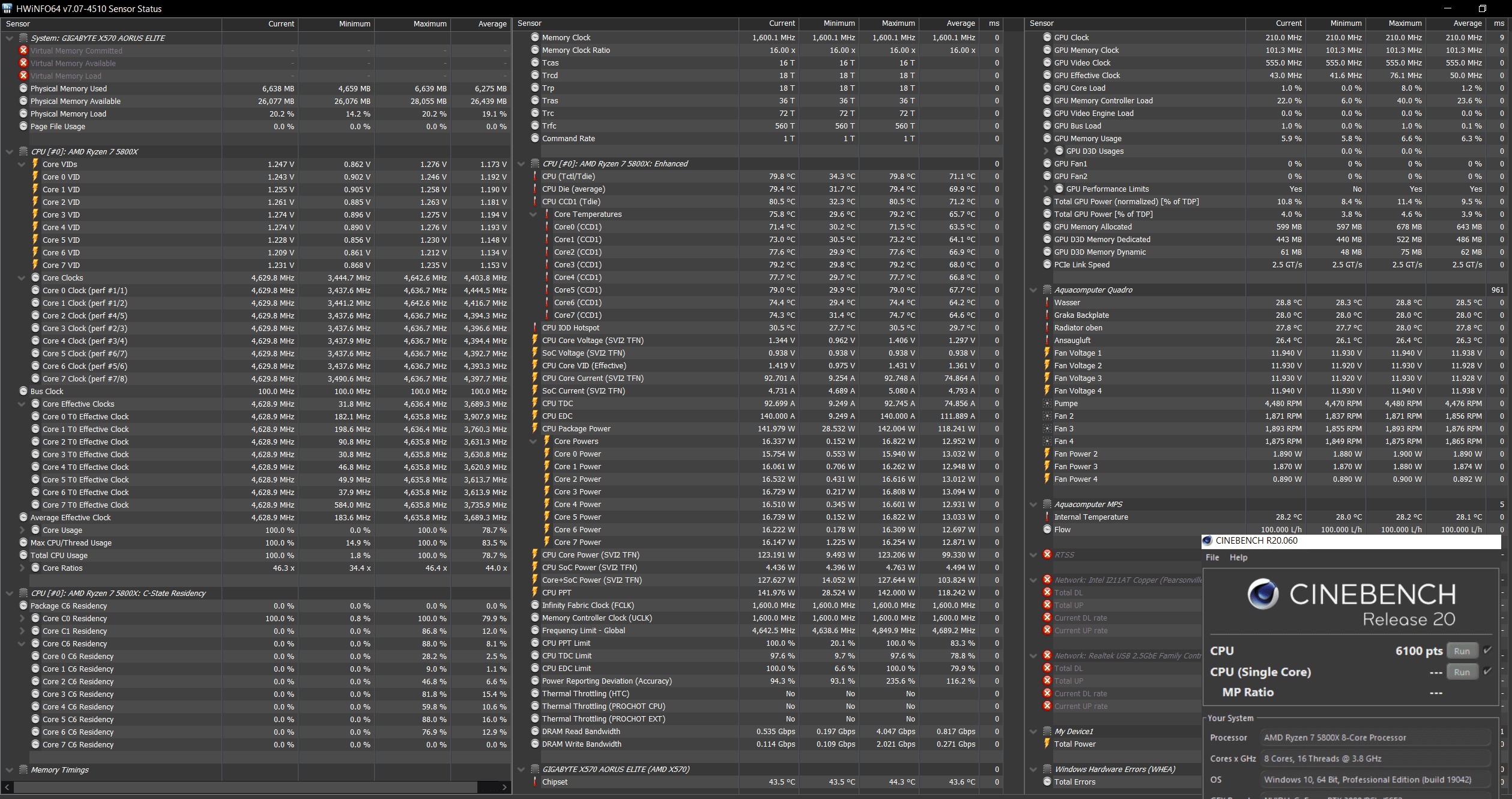Expand the Core Usage tree node

(x=22, y=530)
